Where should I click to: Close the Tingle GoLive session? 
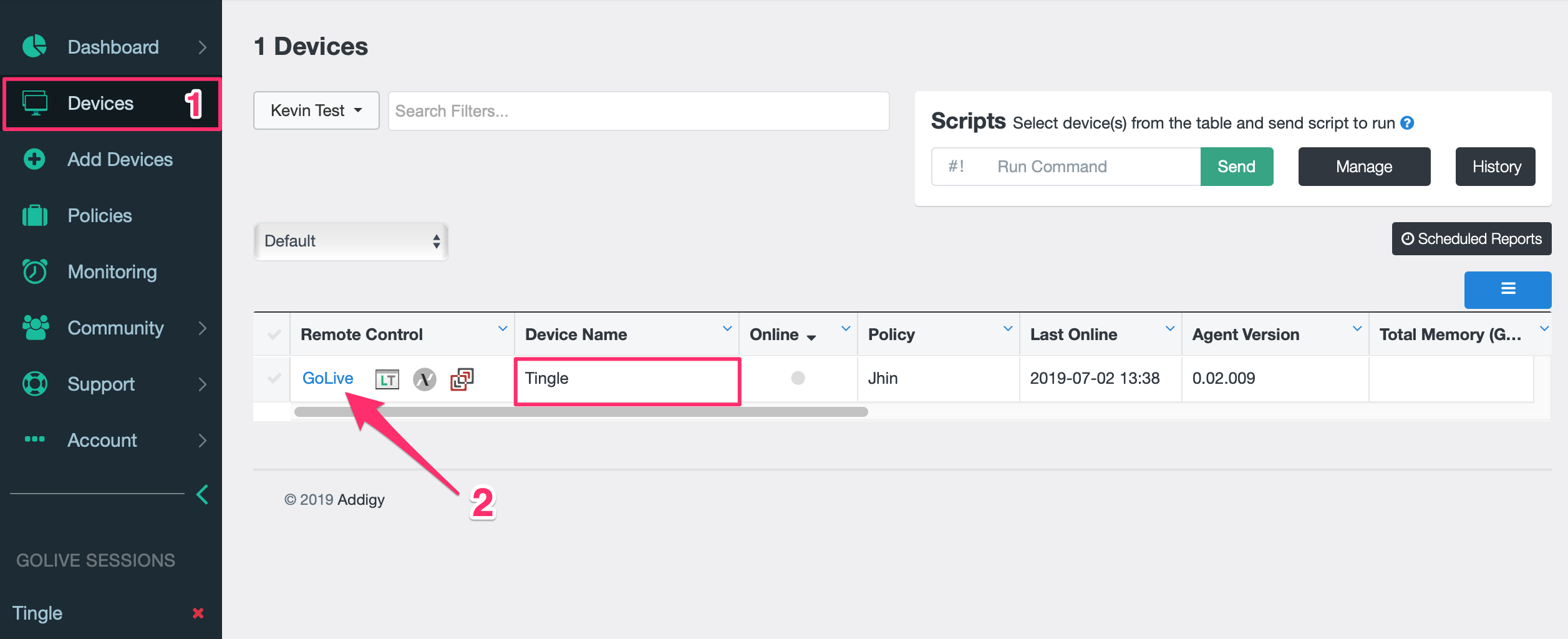pyautogui.click(x=198, y=613)
